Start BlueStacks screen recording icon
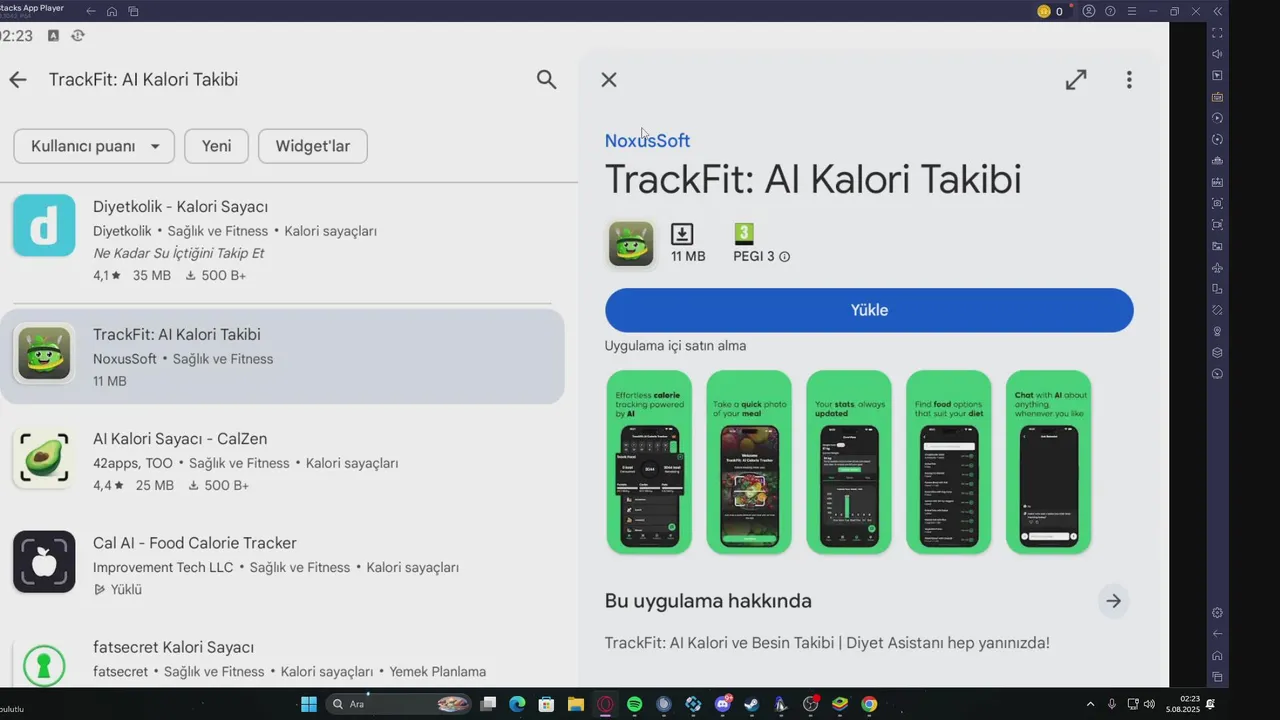This screenshot has width=1280, height=720. coord(1217,225)
